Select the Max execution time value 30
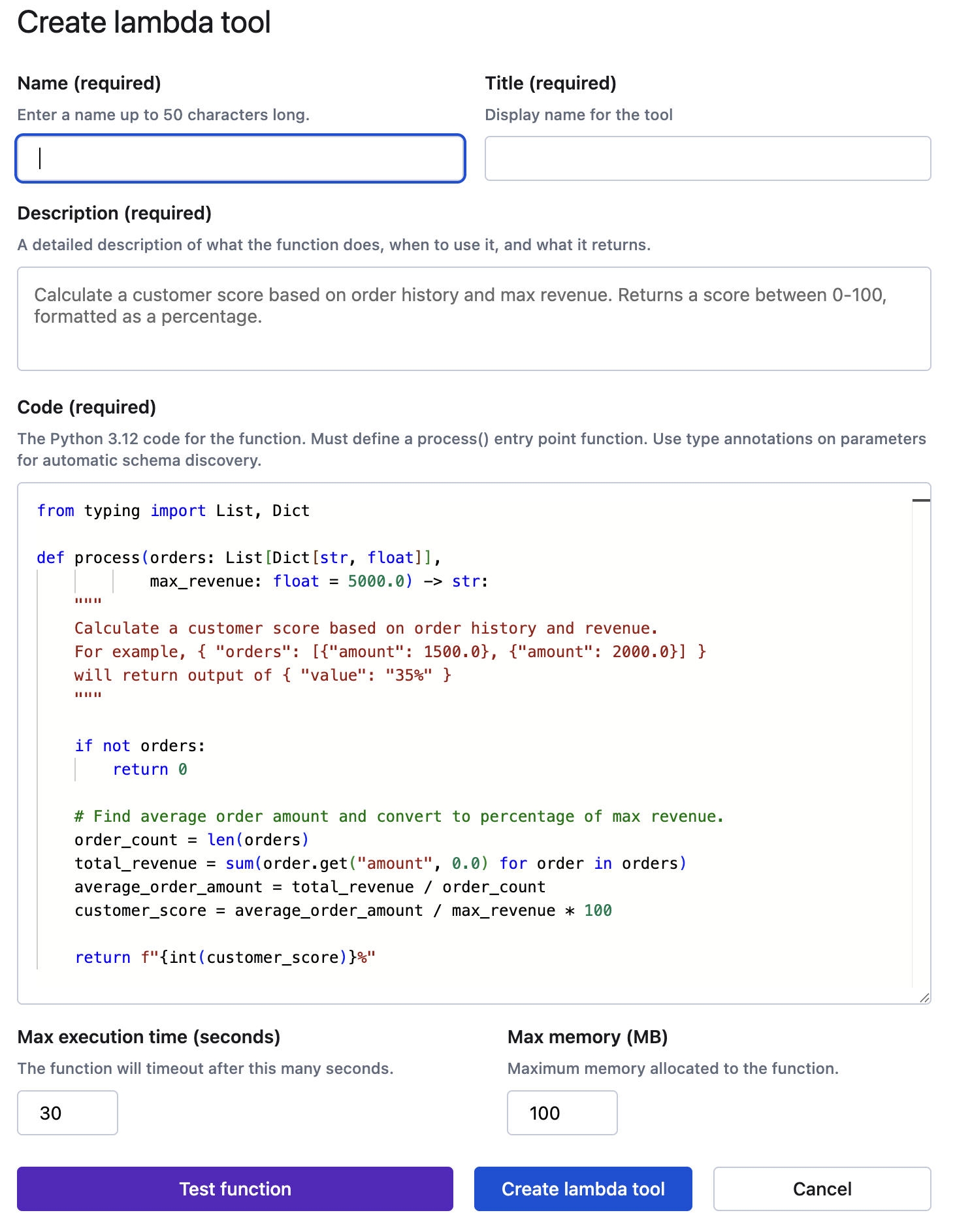Screen dimensions: 955x1232 coord(67,1112)
